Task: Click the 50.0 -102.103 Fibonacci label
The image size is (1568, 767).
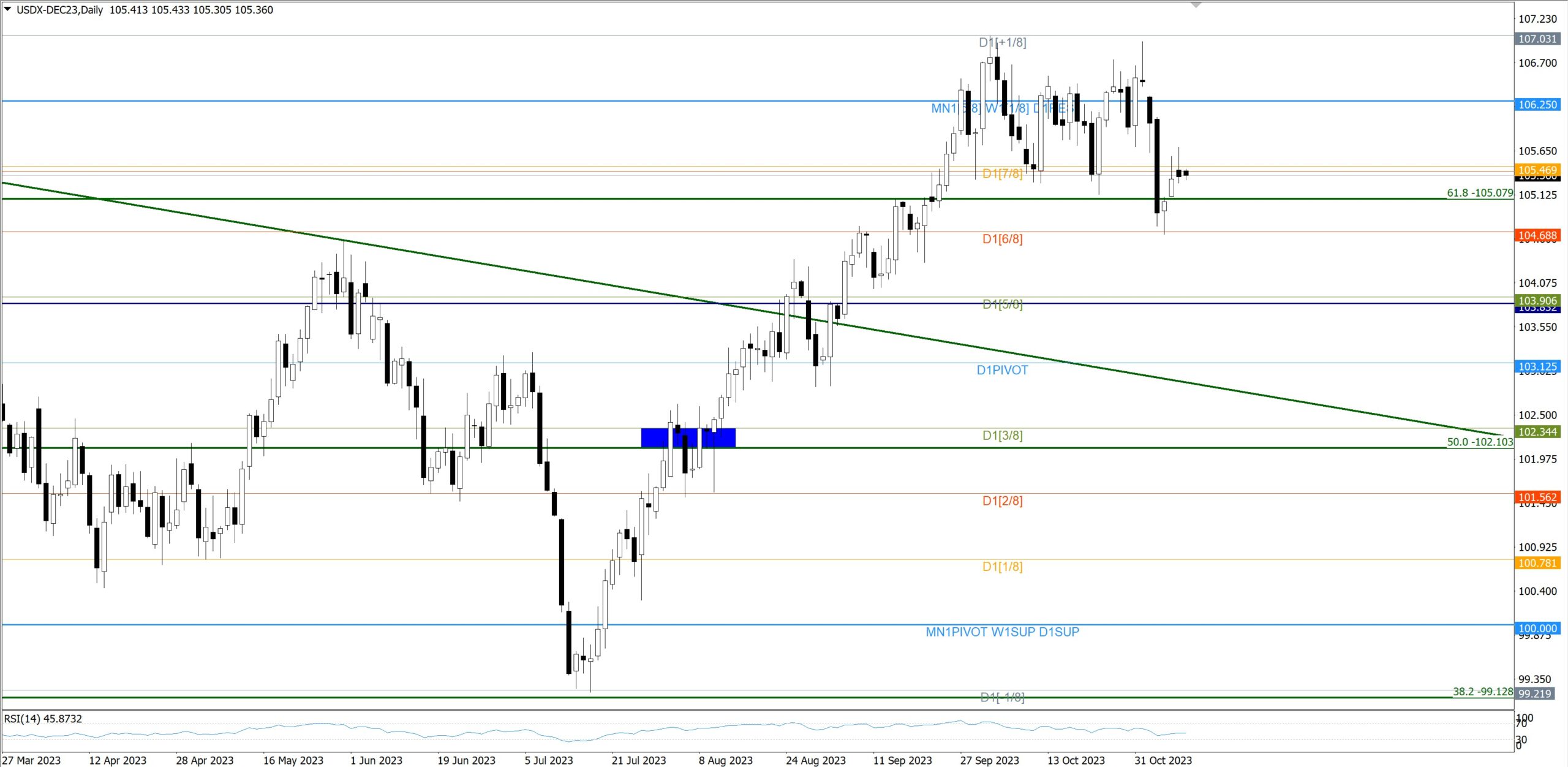Action: (1479, 442)
